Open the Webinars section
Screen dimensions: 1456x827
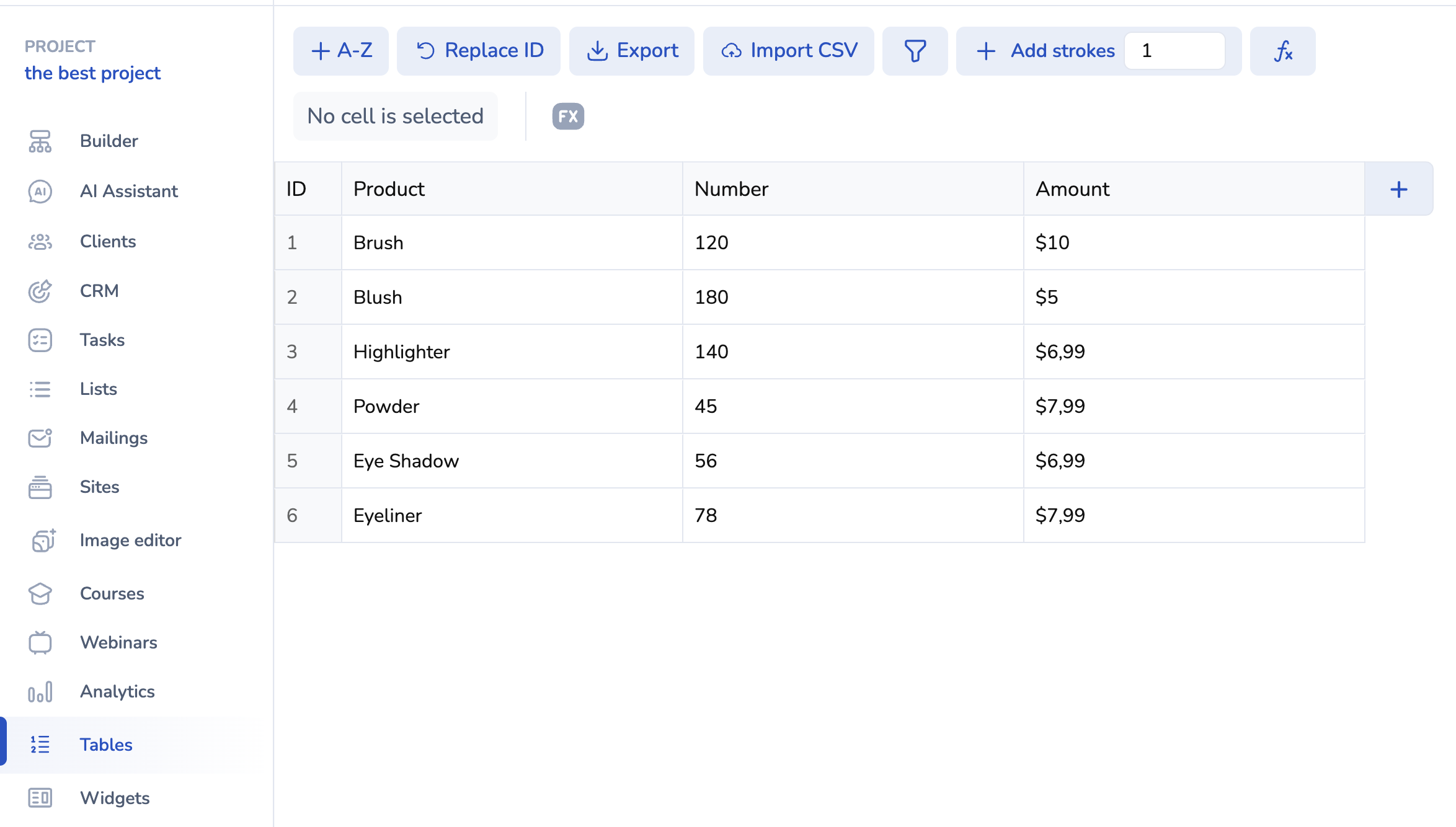coord(118,642)
